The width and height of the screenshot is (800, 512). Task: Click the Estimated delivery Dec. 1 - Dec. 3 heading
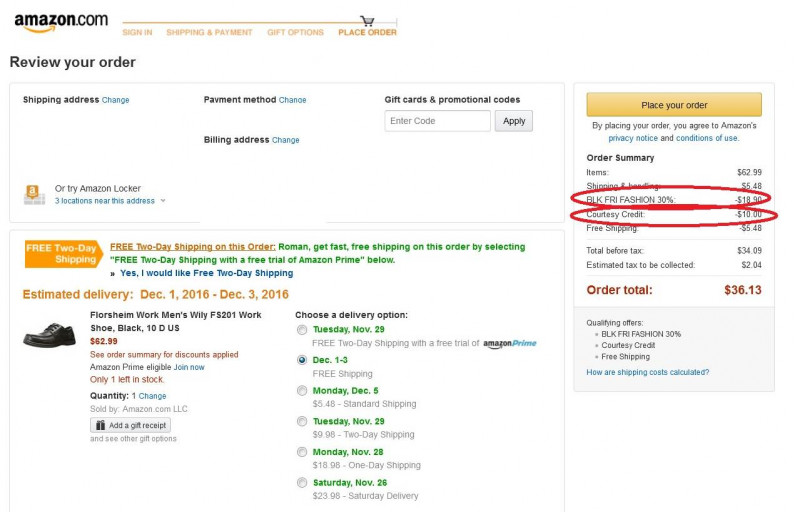click(x=156, y=294)
